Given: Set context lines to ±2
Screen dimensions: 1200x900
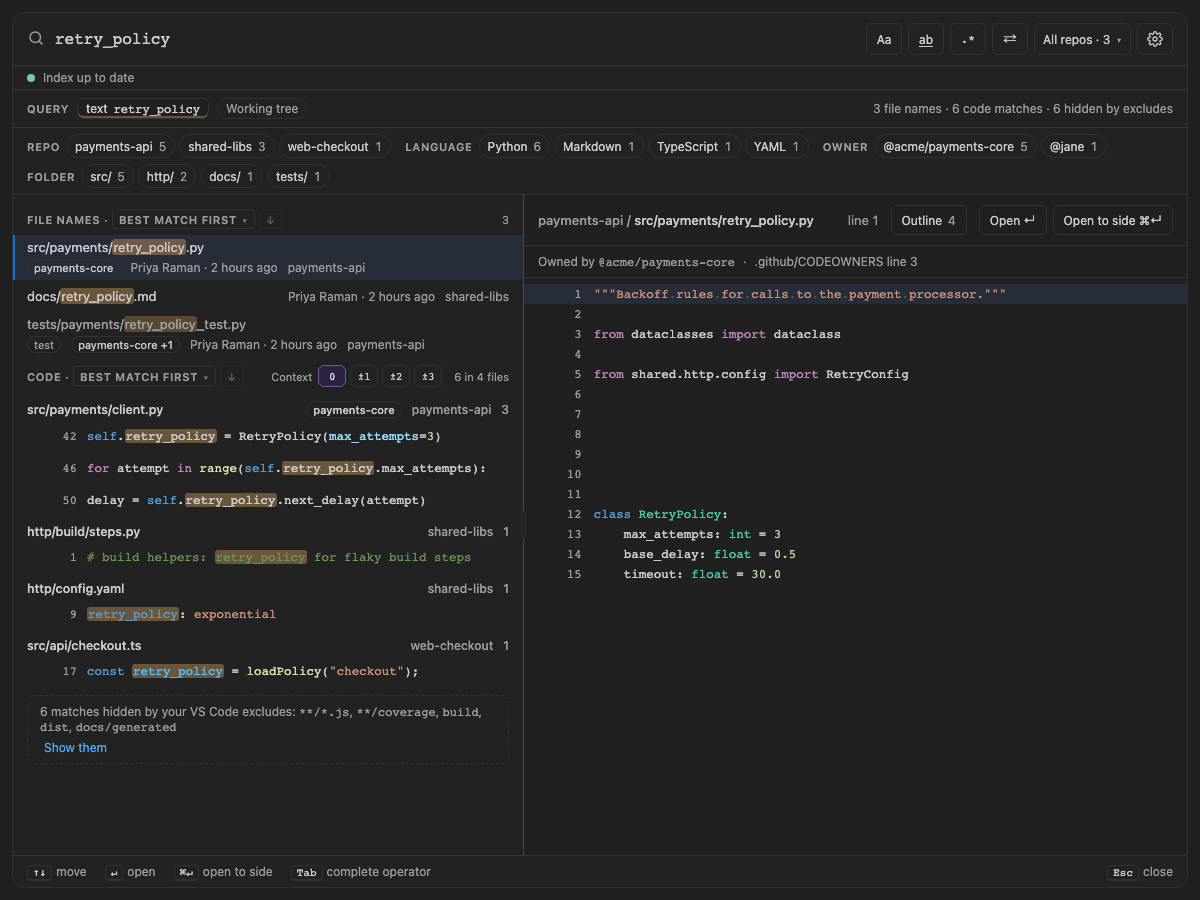Looking at the screenshot, I should tap(396, 377).
